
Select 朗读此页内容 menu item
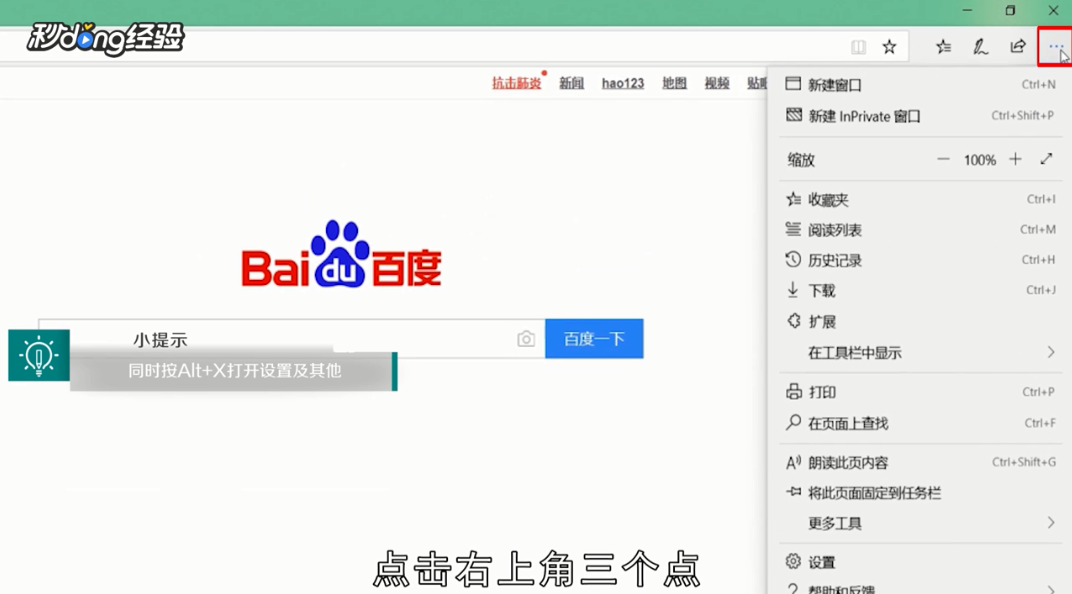(920, 463)
